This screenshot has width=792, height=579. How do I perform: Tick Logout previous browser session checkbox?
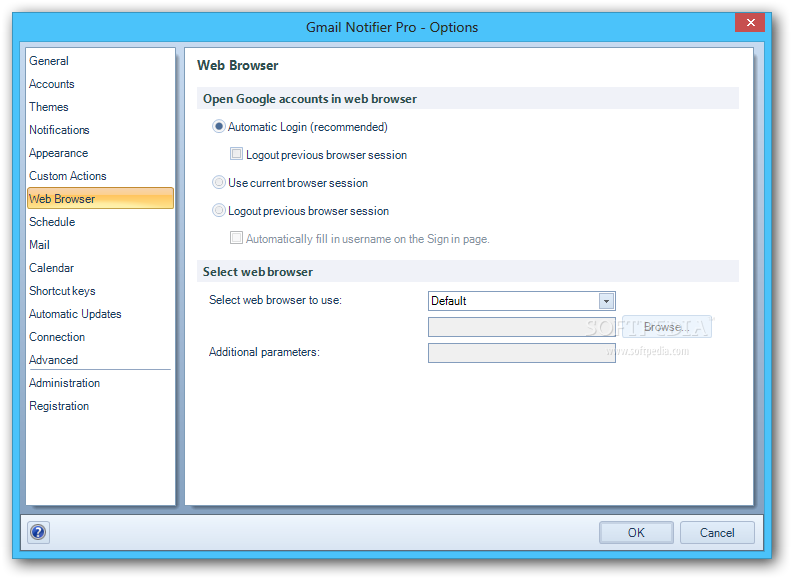click(x=236, y=154)
